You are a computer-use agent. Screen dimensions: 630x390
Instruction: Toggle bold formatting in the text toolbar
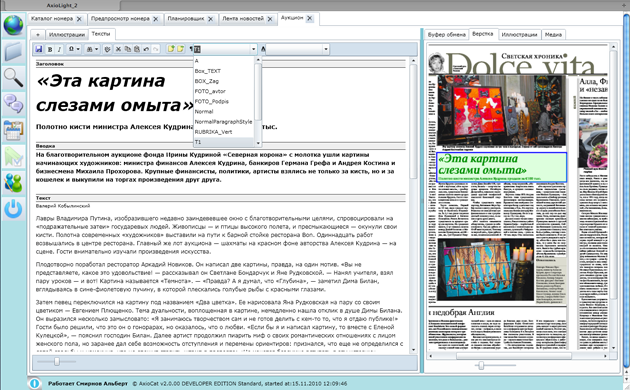[x=50, y=49]
